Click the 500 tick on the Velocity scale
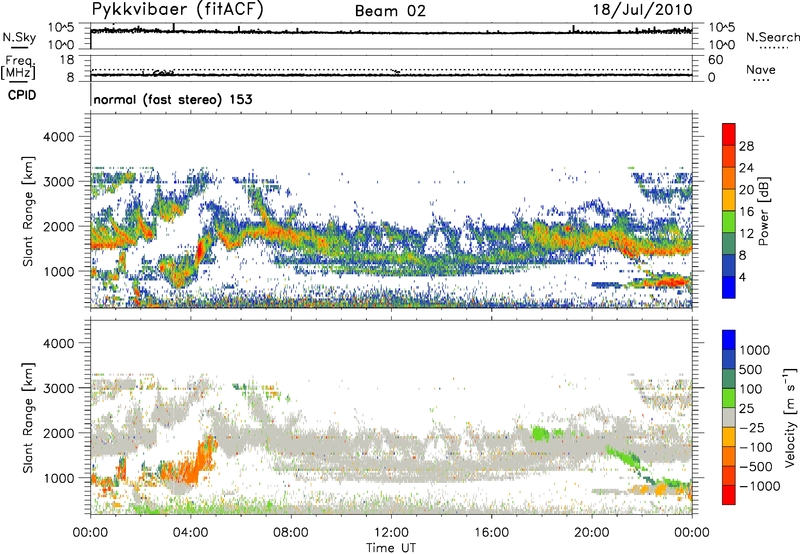800x554 pixels. [x=751, y=369]
